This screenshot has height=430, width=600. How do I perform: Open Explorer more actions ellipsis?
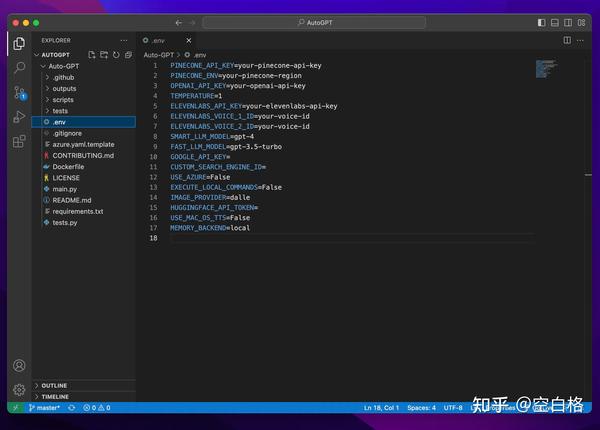coord(124,40)
